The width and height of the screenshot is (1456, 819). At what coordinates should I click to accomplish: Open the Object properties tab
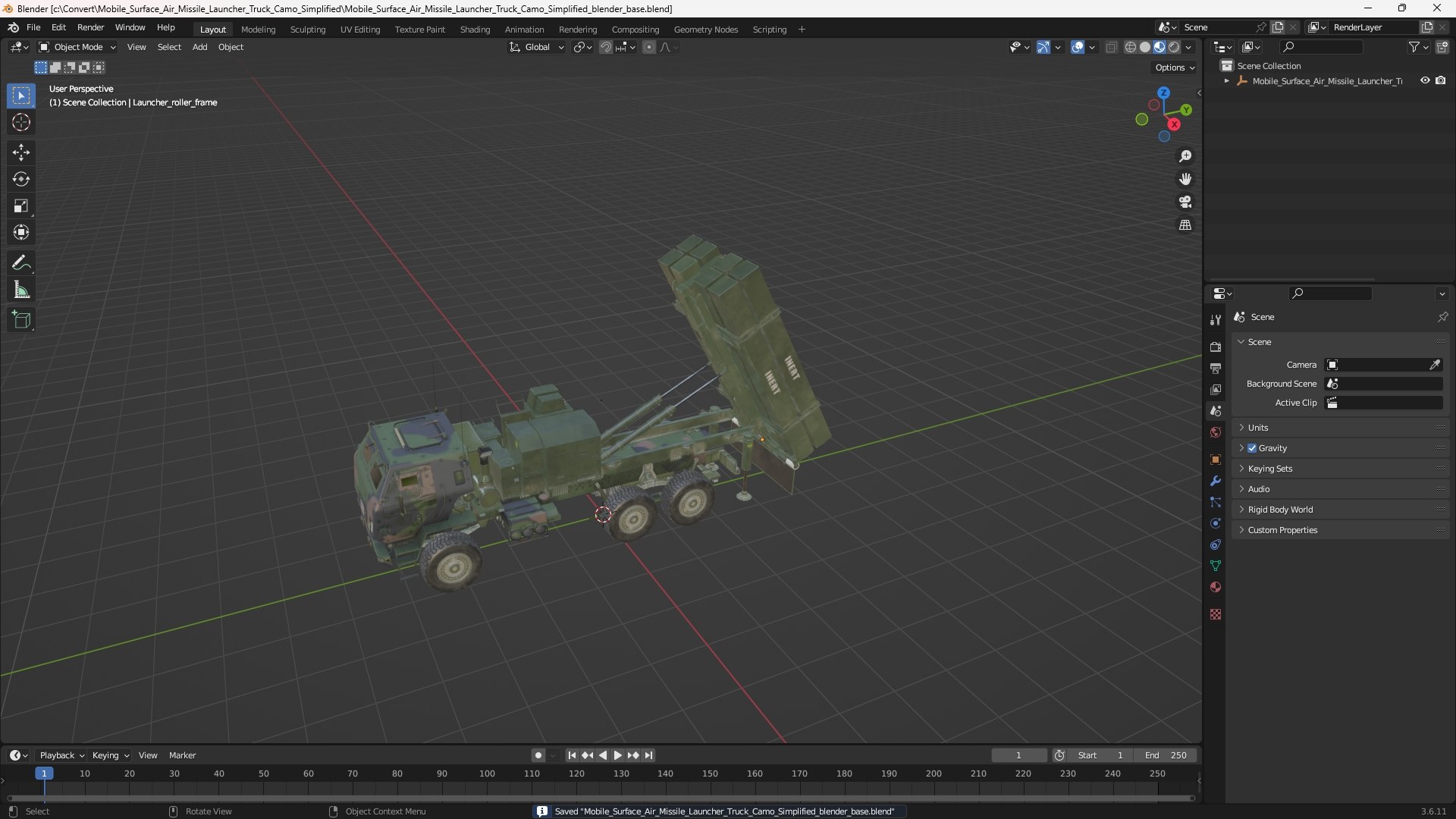[1216, 460]
